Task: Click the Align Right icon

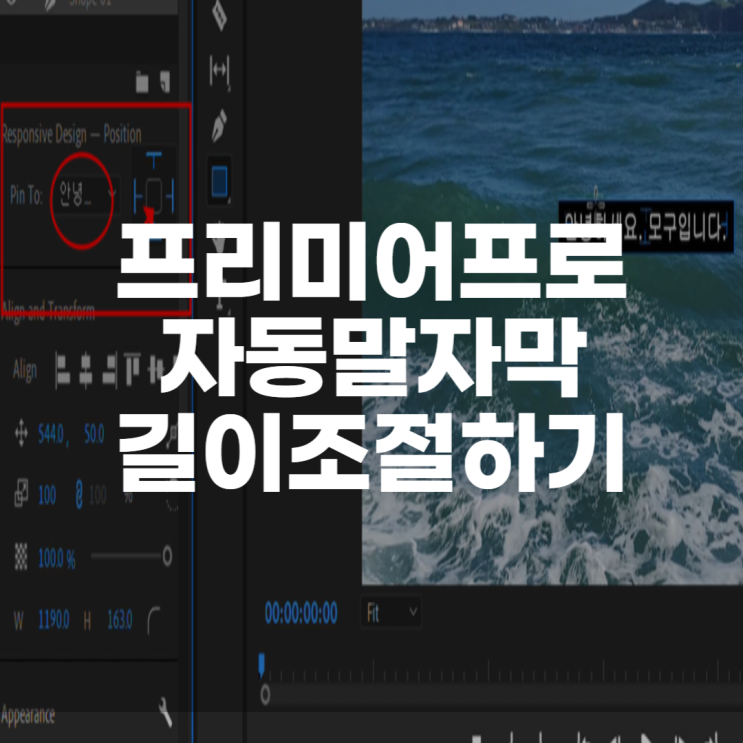Action: [x=109, y=371]
